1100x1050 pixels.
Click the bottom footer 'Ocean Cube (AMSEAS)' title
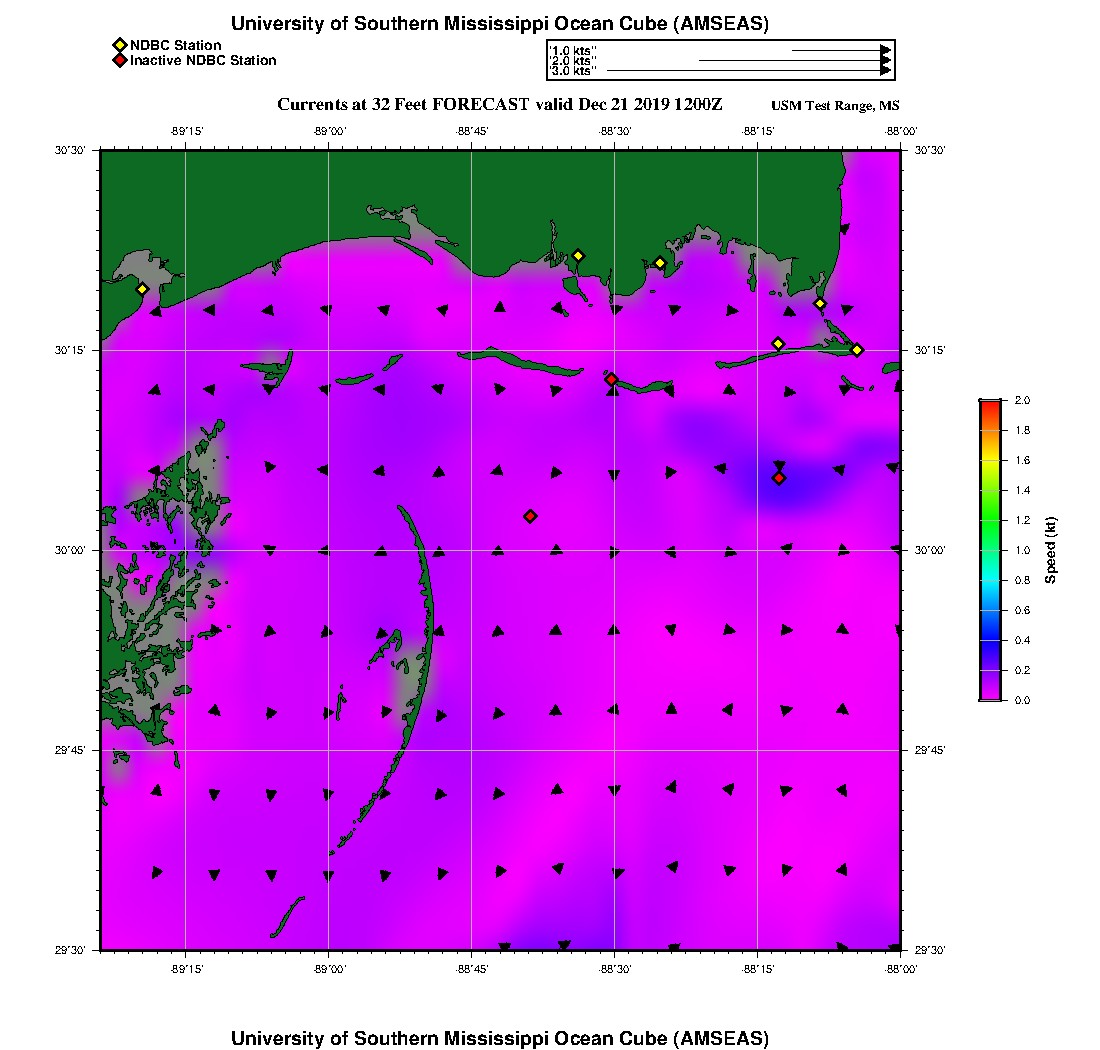(500, 1038)
